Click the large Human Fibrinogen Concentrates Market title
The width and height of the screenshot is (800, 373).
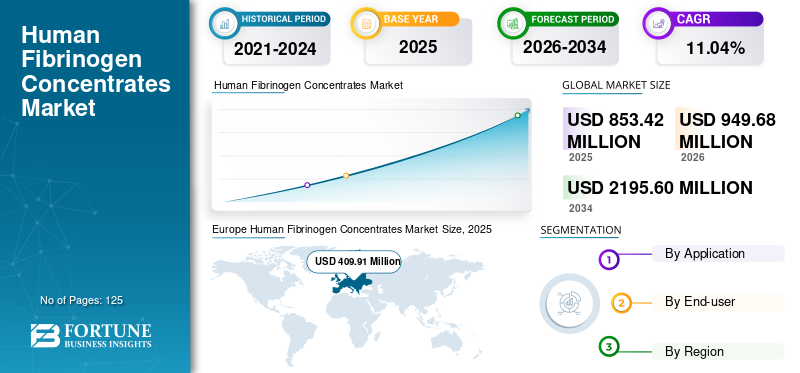pos(96,71)
